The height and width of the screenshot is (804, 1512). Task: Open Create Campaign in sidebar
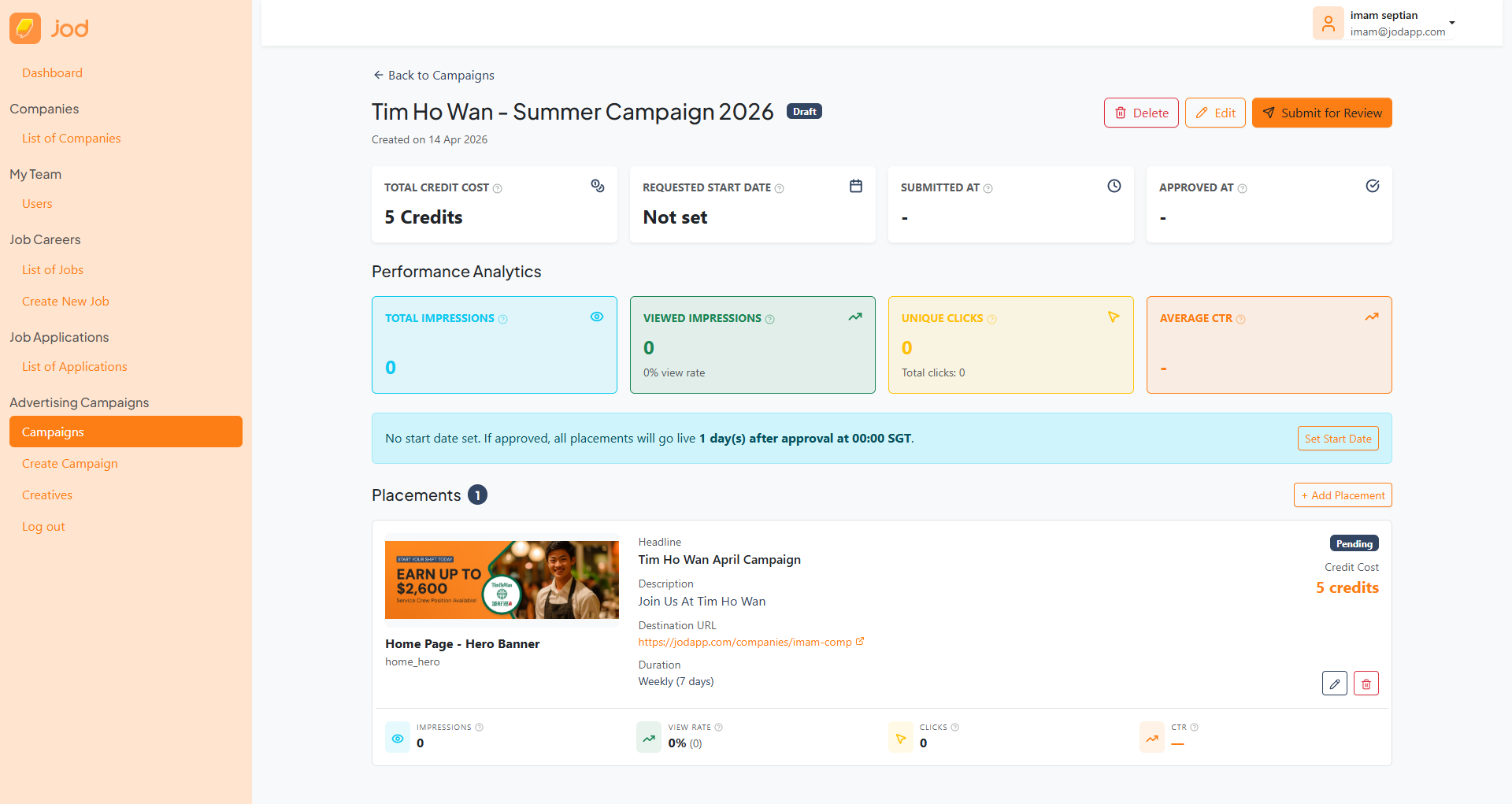70,464
